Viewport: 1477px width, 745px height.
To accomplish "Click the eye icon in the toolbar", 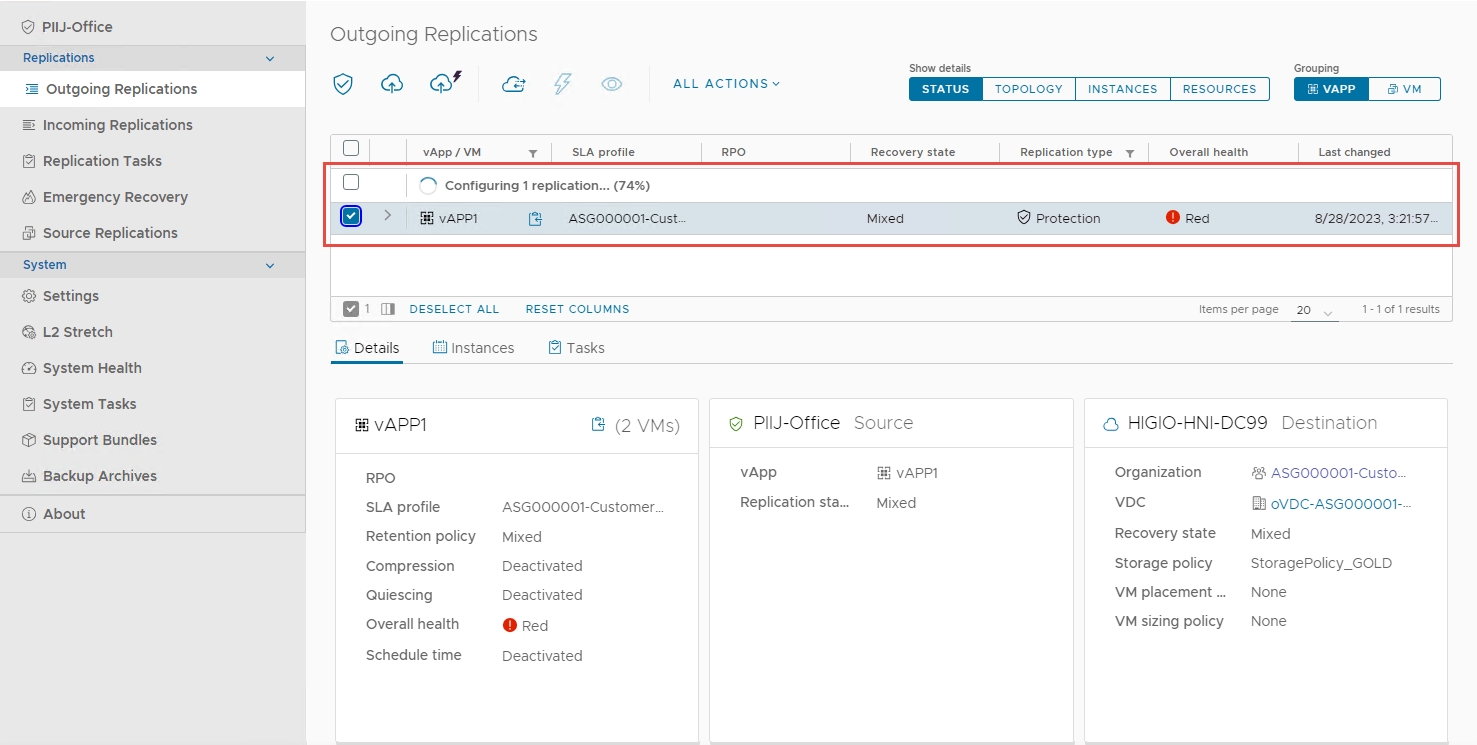I will [x=612, y=84].
